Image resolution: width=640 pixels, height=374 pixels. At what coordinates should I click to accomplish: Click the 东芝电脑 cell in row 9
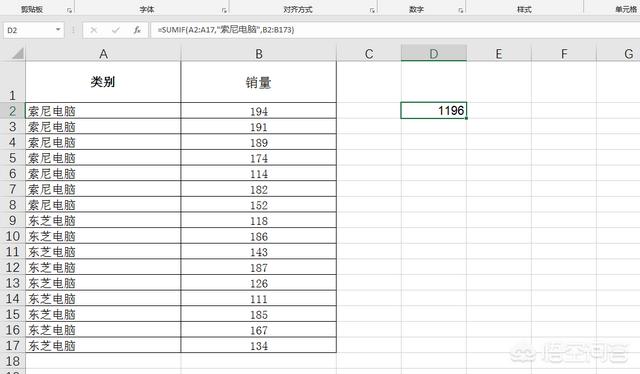[x=103, y=220]
